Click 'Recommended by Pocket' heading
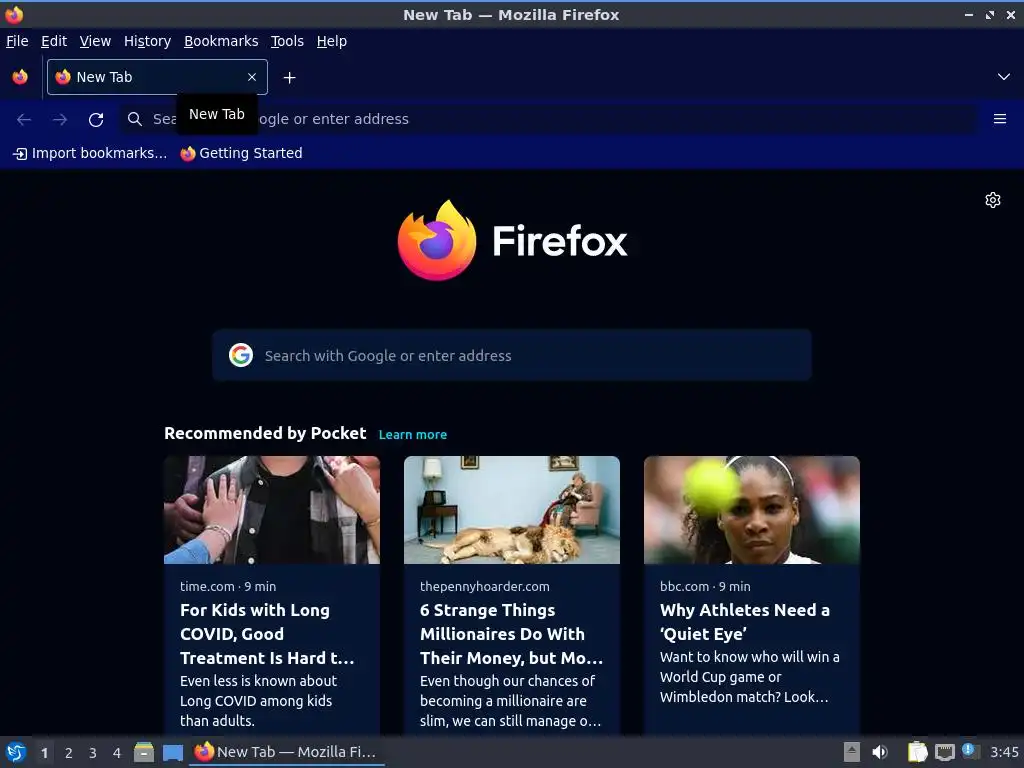Screen dimensions: 1024x768 tap(265, 434)
